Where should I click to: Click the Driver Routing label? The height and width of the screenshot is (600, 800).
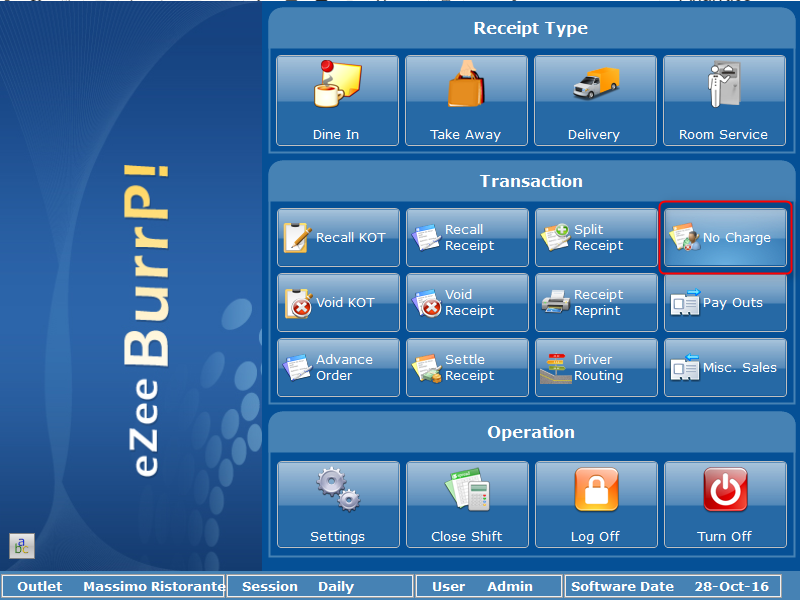[598, 367]
